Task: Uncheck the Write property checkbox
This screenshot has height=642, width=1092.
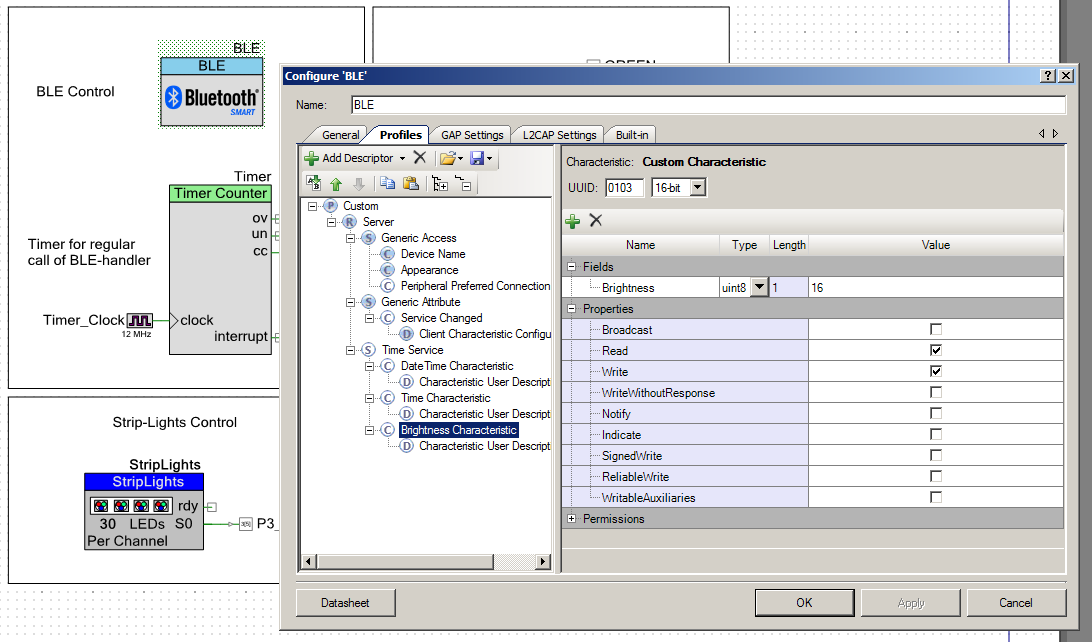Action: click(936, 371)
